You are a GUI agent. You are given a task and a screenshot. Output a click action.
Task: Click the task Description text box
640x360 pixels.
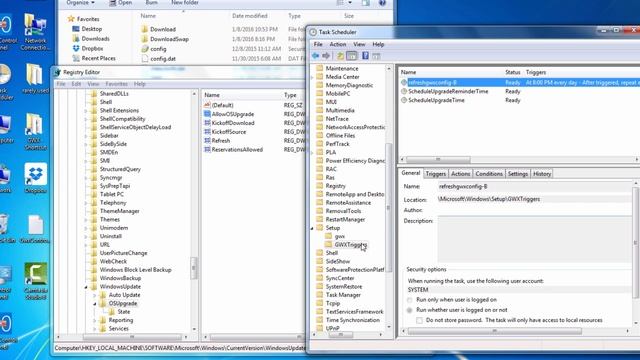pyautogui.click(x=534, y=239)
